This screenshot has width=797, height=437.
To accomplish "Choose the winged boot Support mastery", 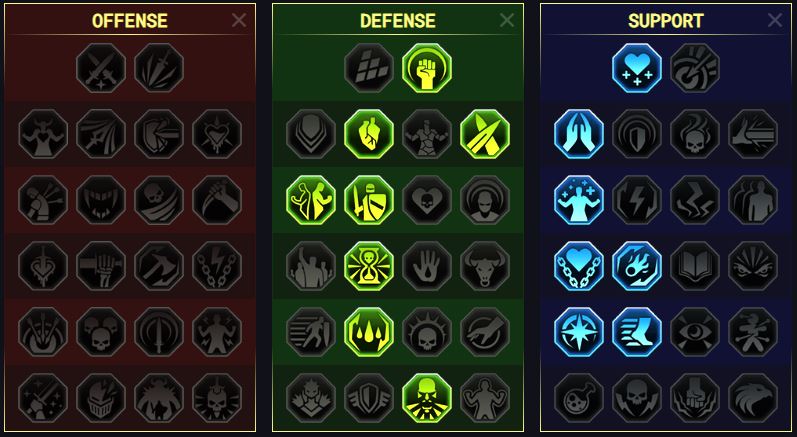I will (637, 332).
